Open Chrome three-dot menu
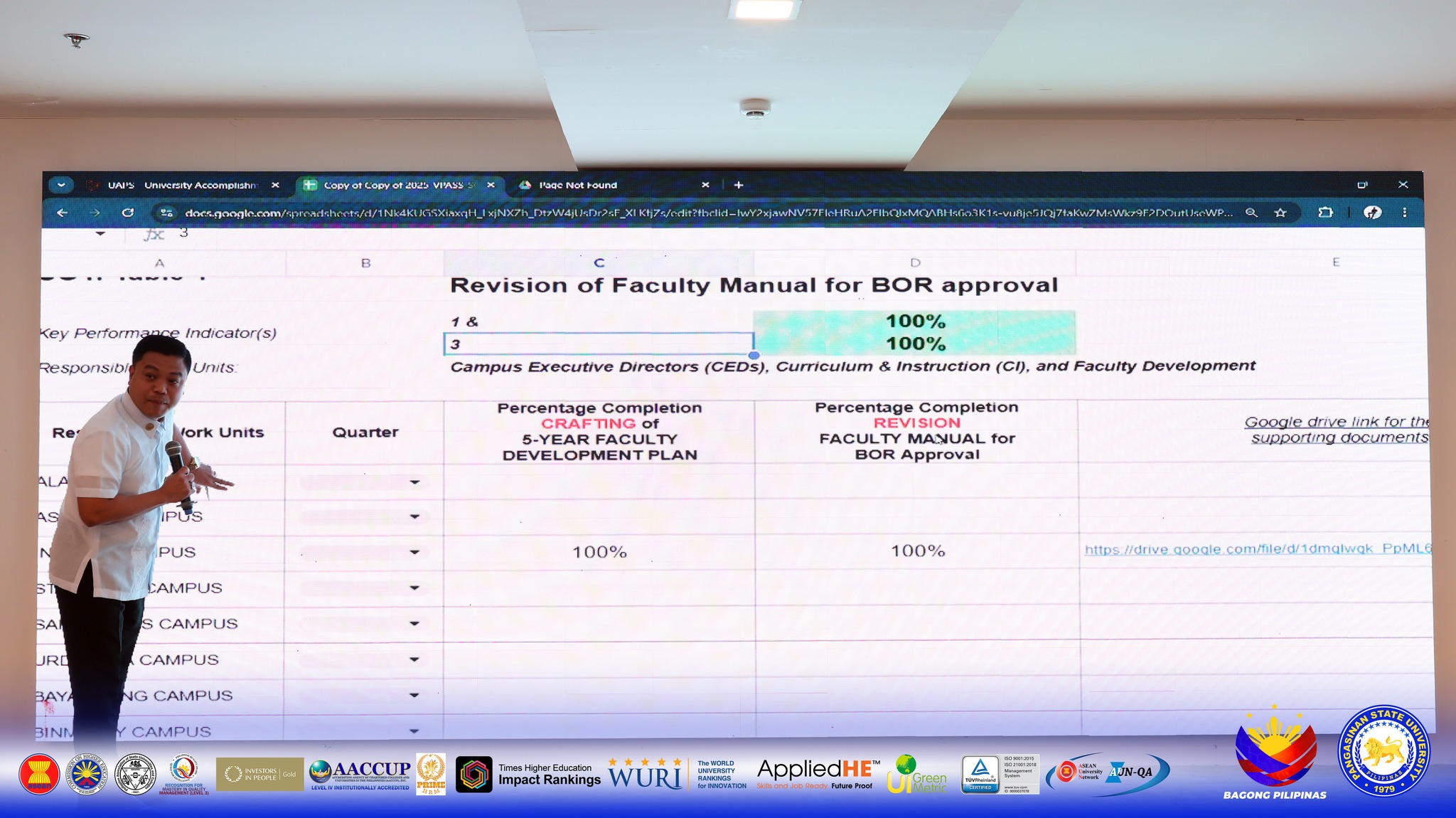 (1404, 212)
